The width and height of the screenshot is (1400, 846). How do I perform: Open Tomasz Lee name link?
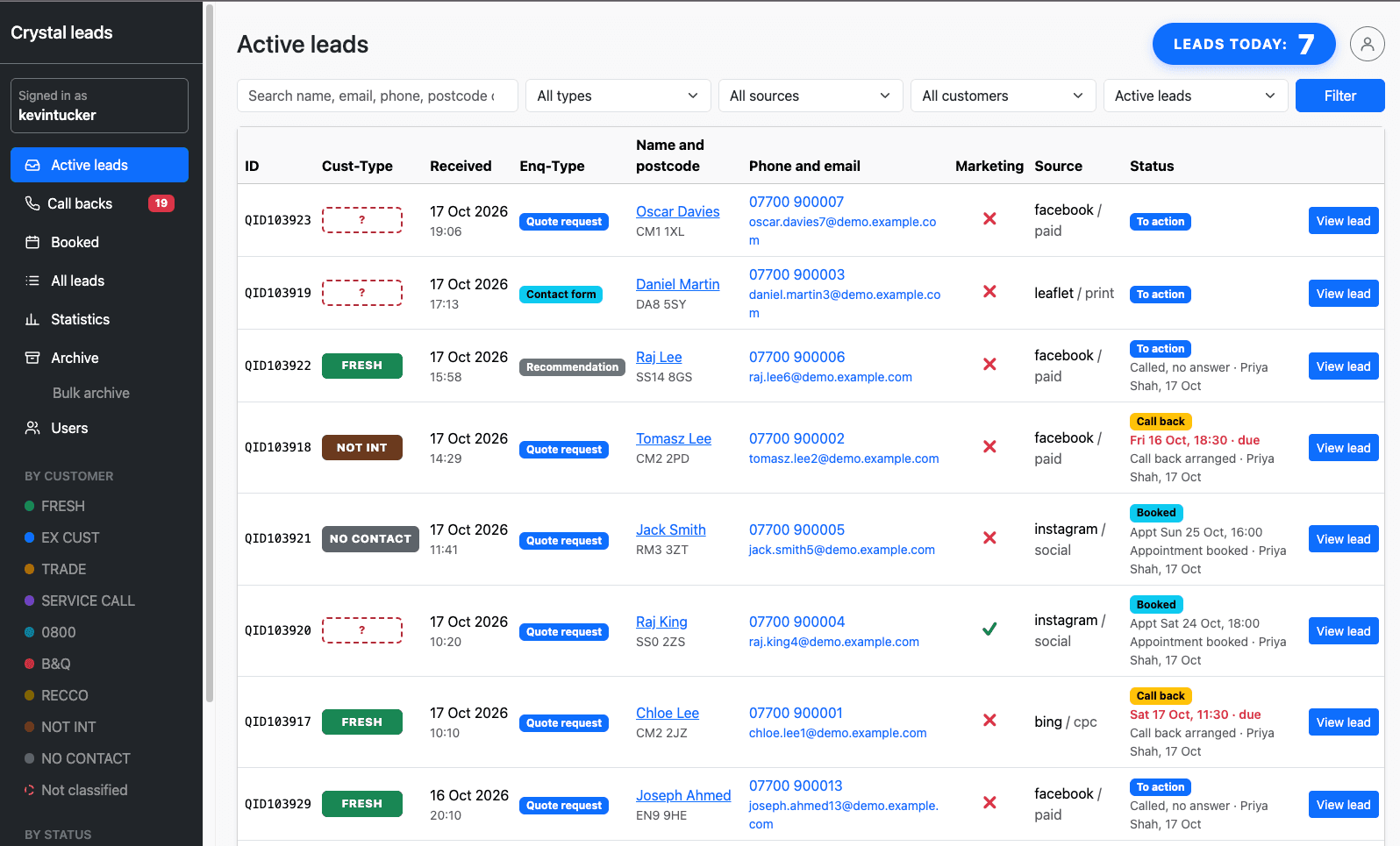coord(674,438)
